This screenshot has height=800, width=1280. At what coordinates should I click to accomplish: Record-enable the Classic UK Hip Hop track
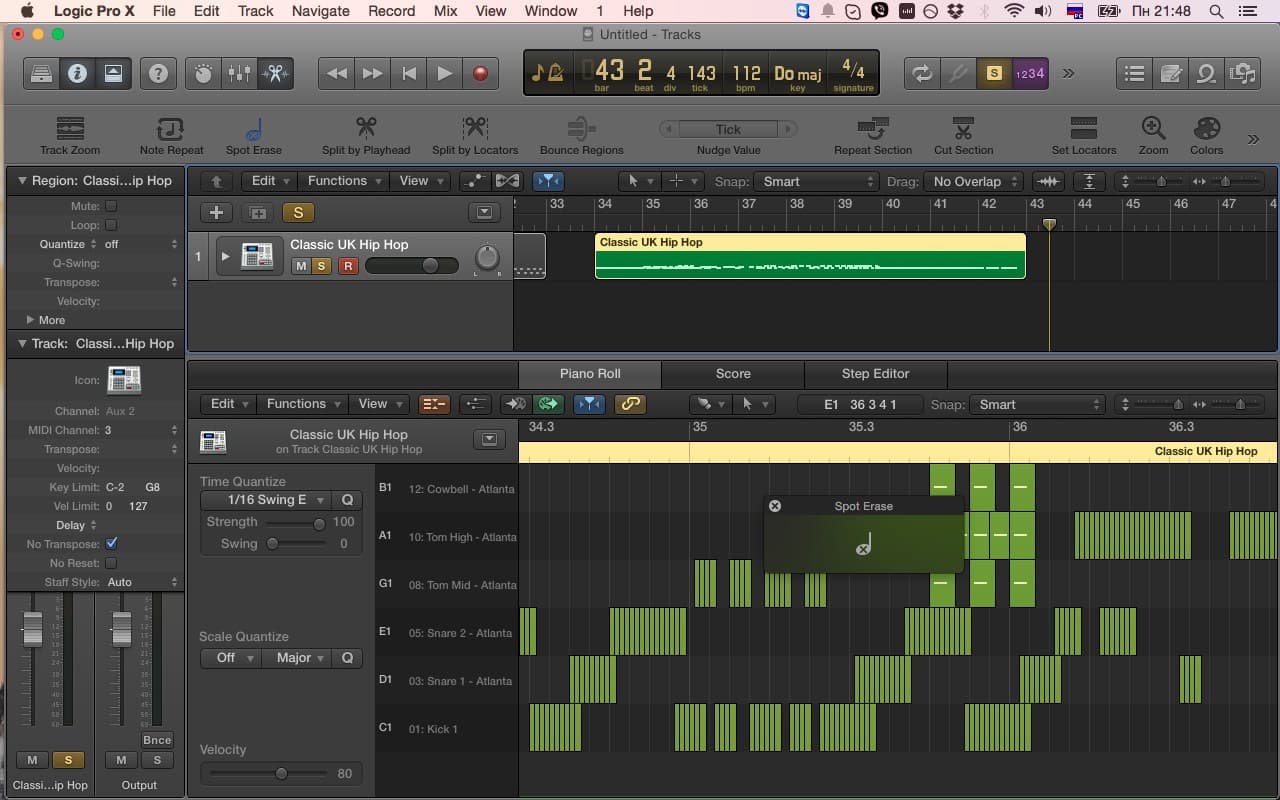[347, 266]
